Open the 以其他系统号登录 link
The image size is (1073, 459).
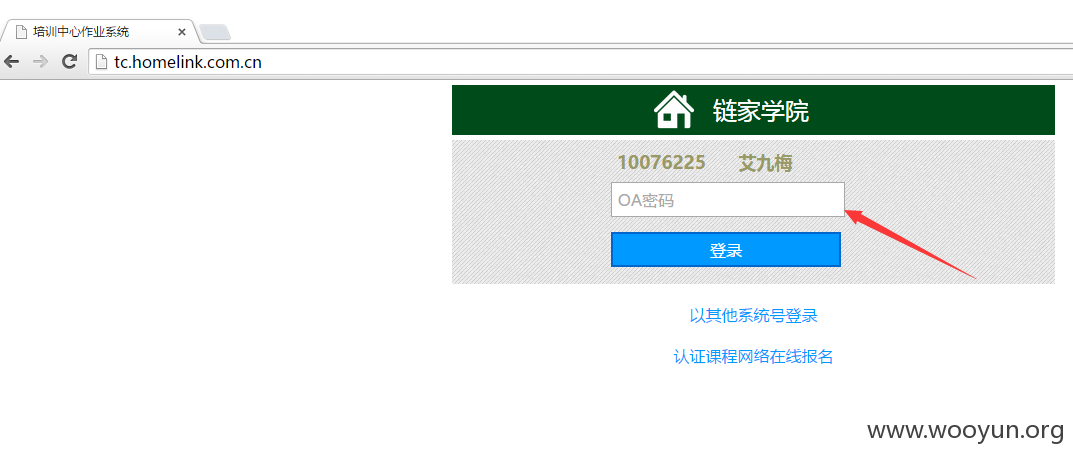tap(753, 316)
